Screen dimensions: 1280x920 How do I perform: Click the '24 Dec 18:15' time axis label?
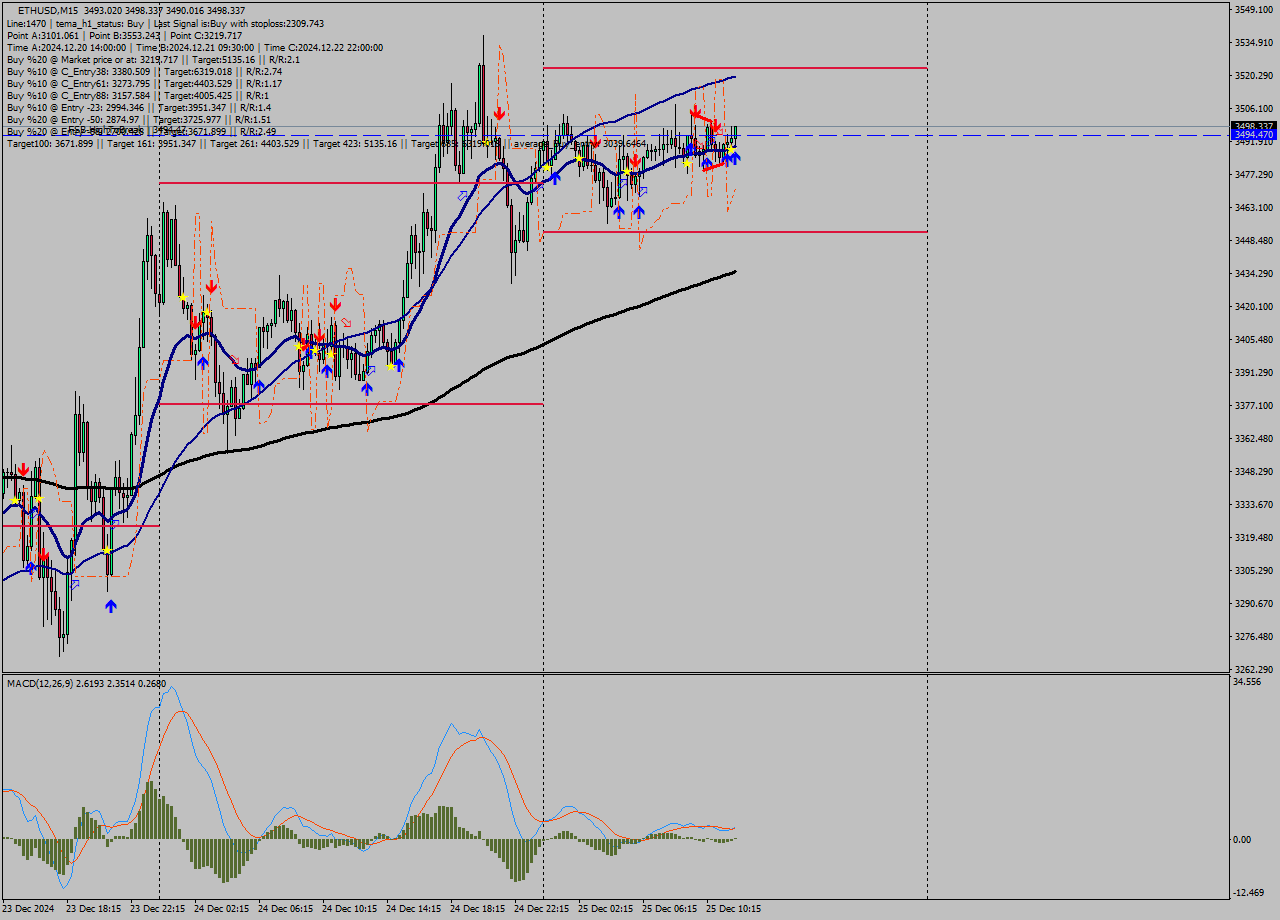[x=478, y=910]
